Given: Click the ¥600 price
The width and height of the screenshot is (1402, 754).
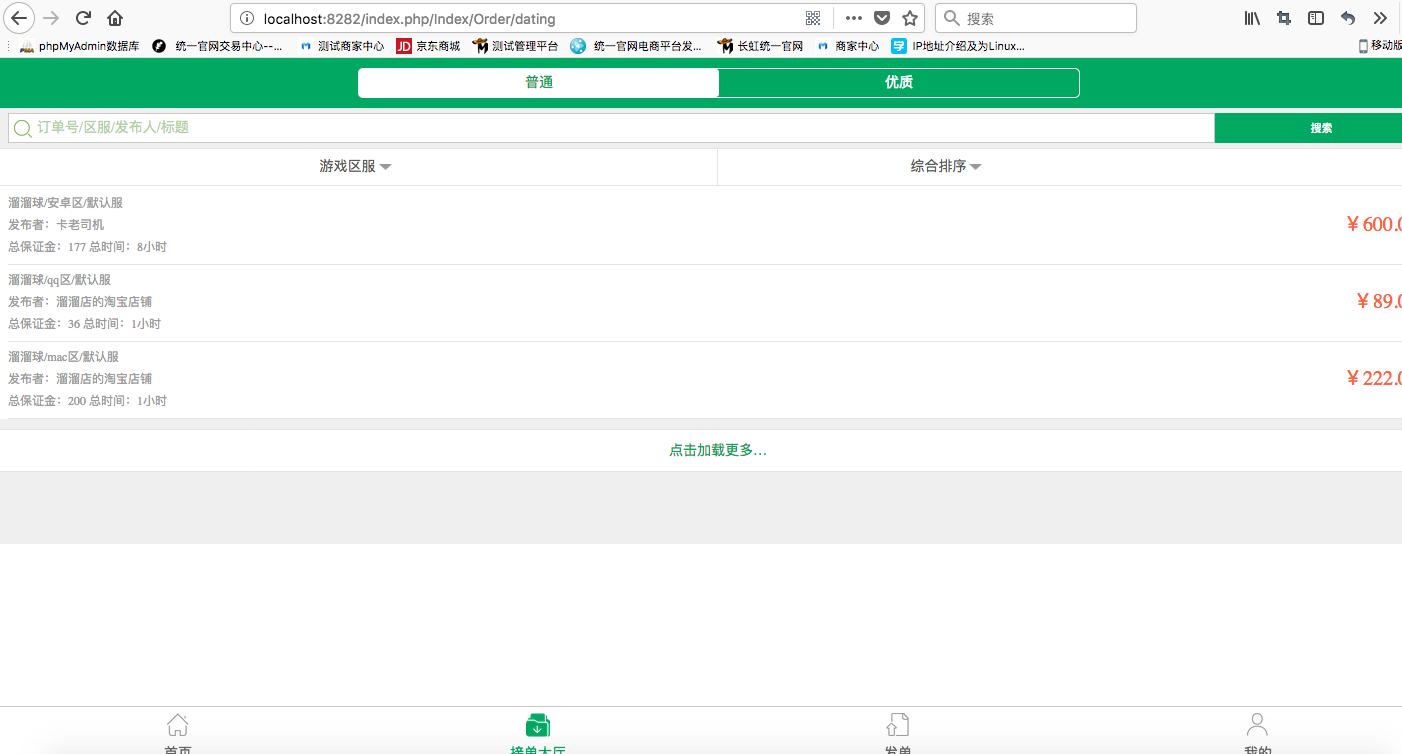Looking at the screenshot, I should pyautogui.click(x=1374, y=224).
